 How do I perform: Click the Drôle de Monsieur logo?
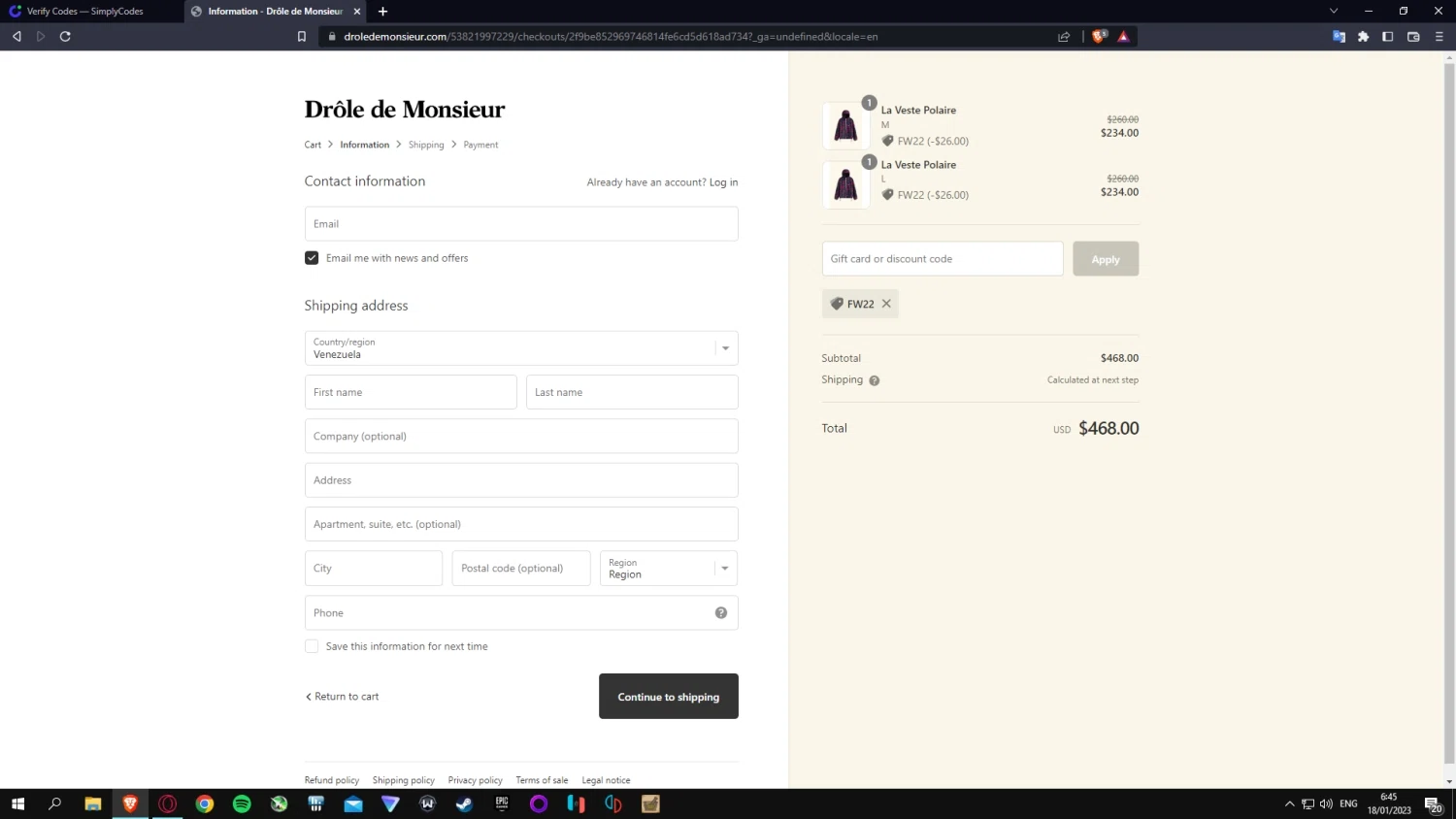(405, 110)
